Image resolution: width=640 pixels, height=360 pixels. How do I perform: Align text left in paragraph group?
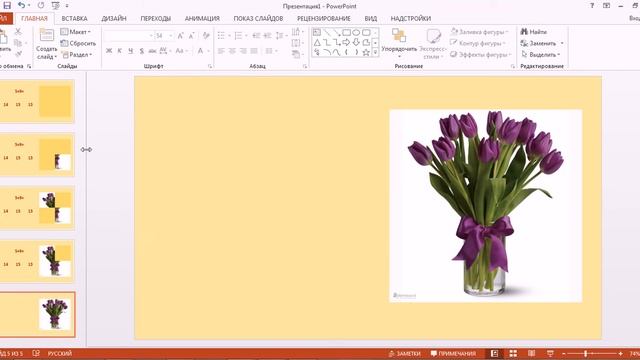coord(221,51)
